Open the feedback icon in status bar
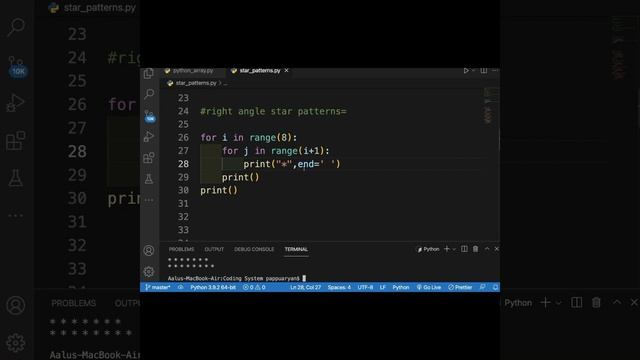Screen dimensions: 640x360 coord(482,287)
